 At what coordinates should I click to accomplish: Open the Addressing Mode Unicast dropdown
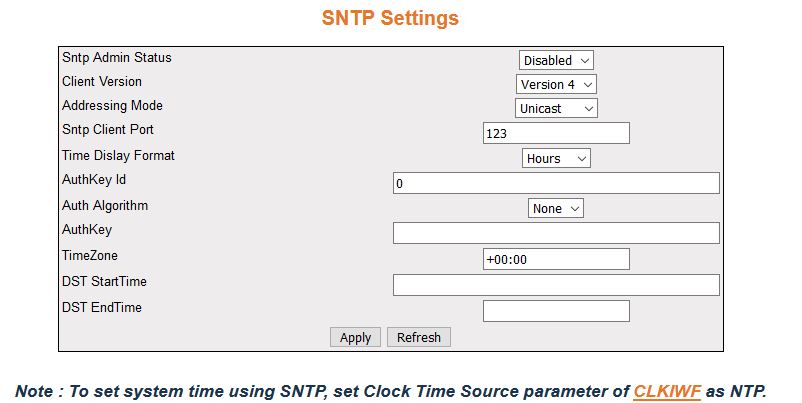(x=556, y=108)
